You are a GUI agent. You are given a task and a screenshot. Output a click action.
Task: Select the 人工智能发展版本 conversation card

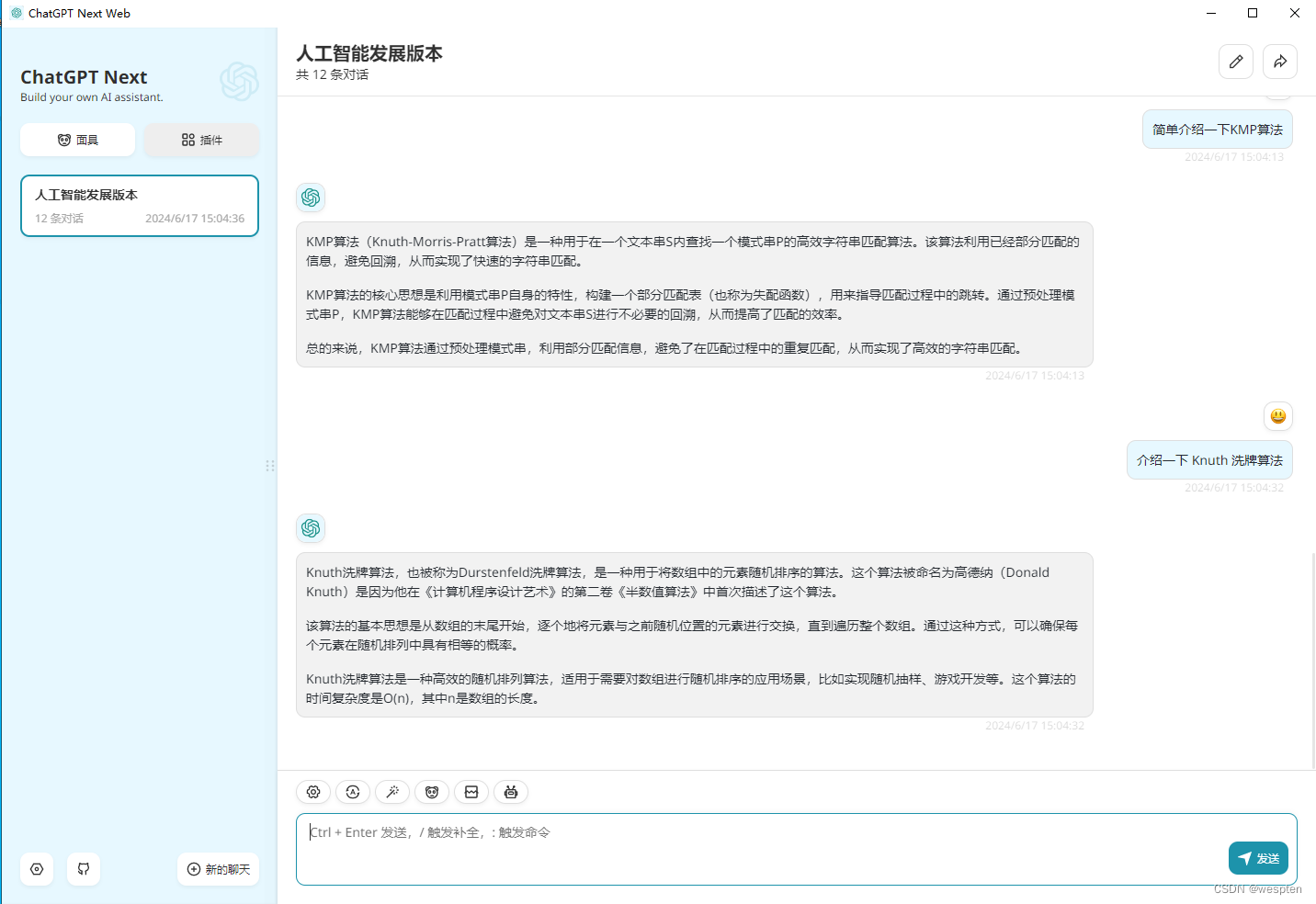point(140,206)
